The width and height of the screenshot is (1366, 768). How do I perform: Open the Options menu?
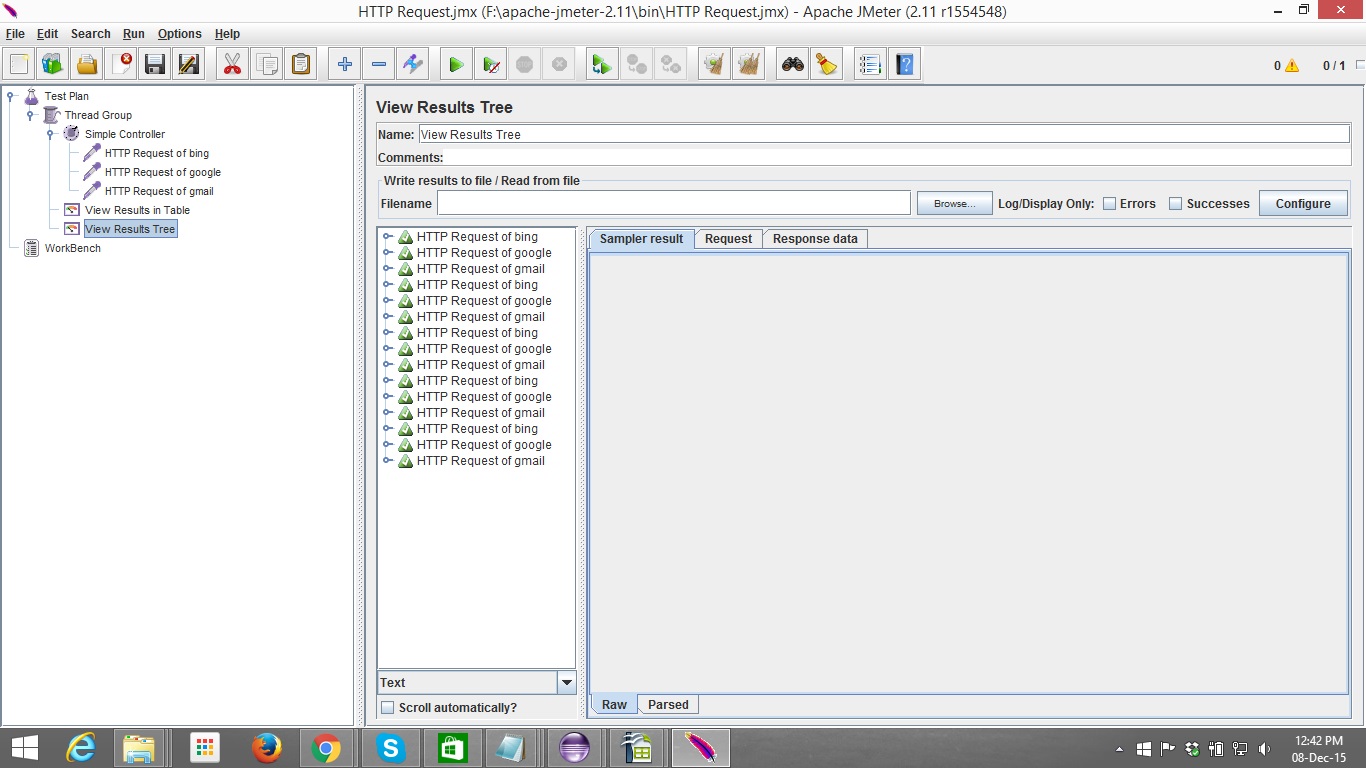[180, 34]
